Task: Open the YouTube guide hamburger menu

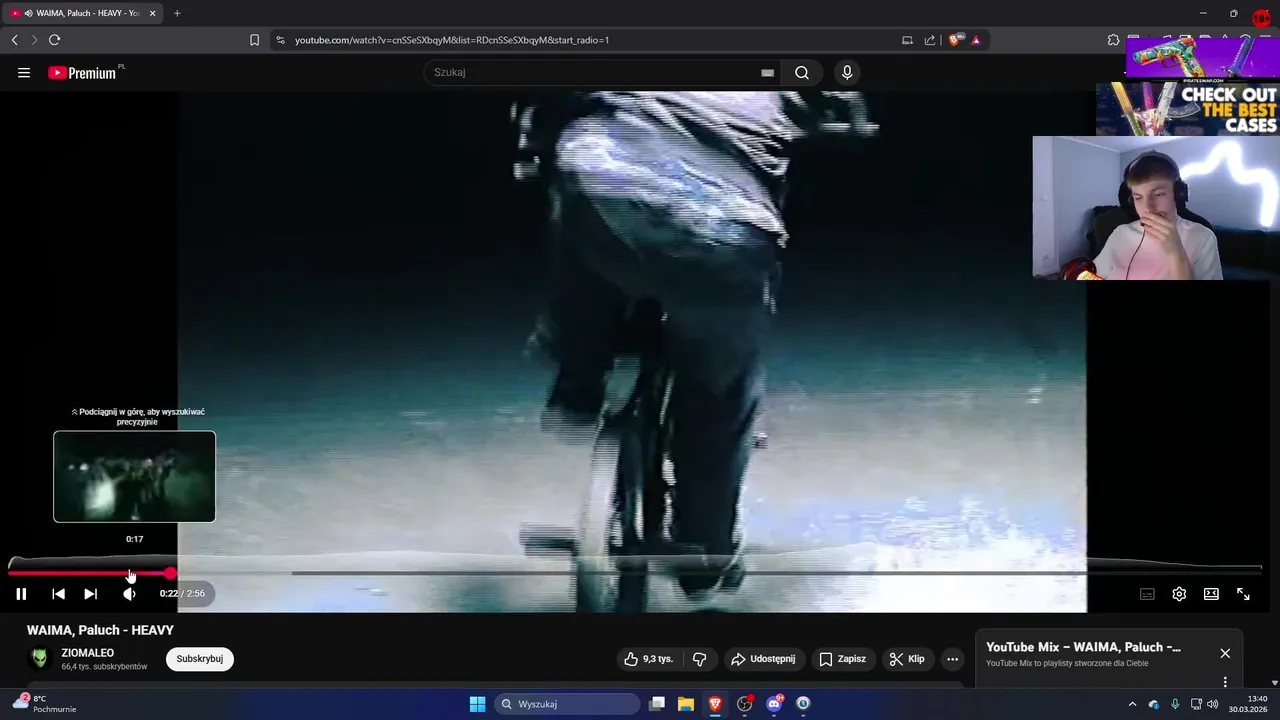Action: click(x=24, y=72)
